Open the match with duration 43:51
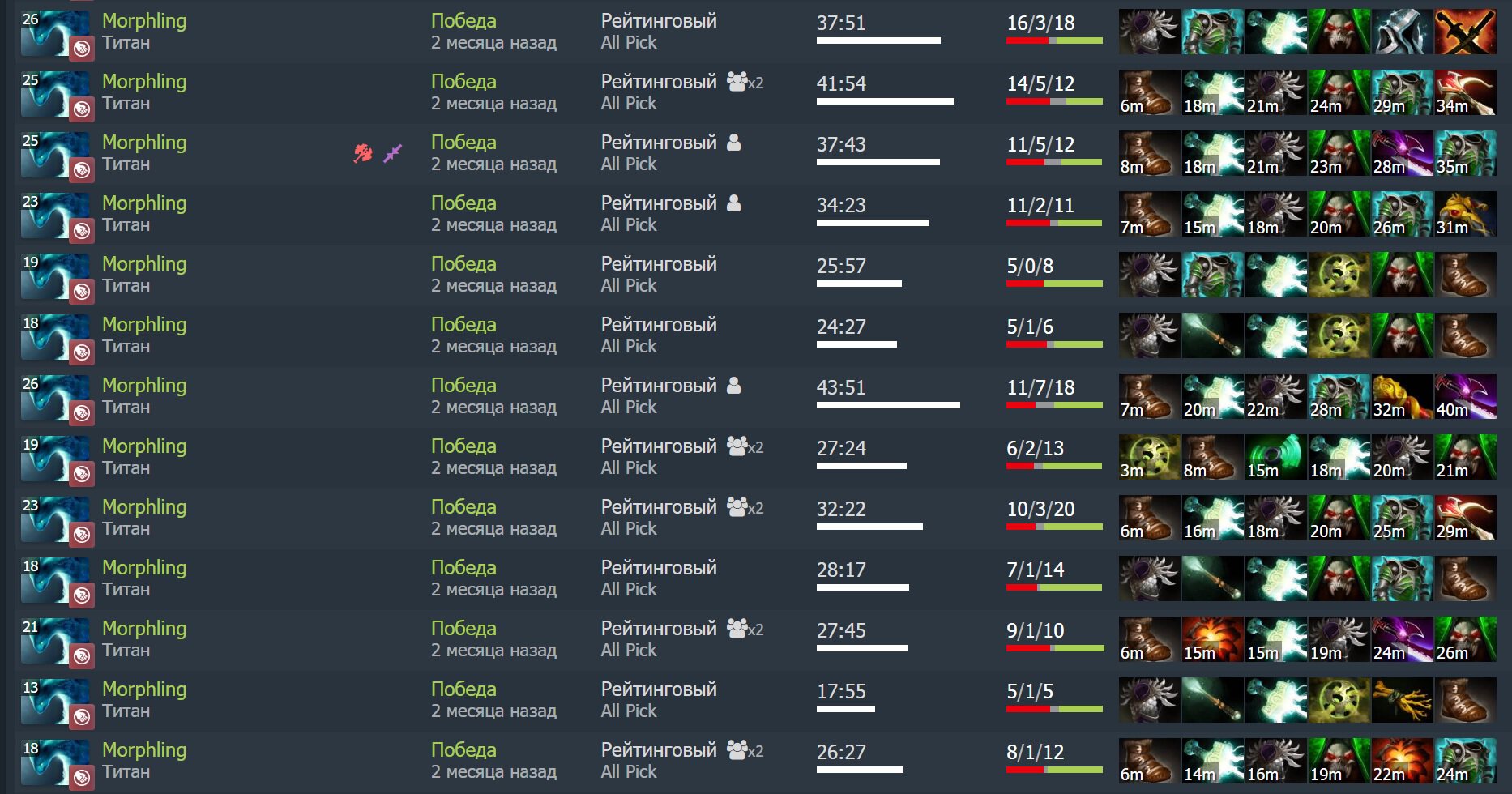Screen dimensions: 1512x794 tap(841, 387)
